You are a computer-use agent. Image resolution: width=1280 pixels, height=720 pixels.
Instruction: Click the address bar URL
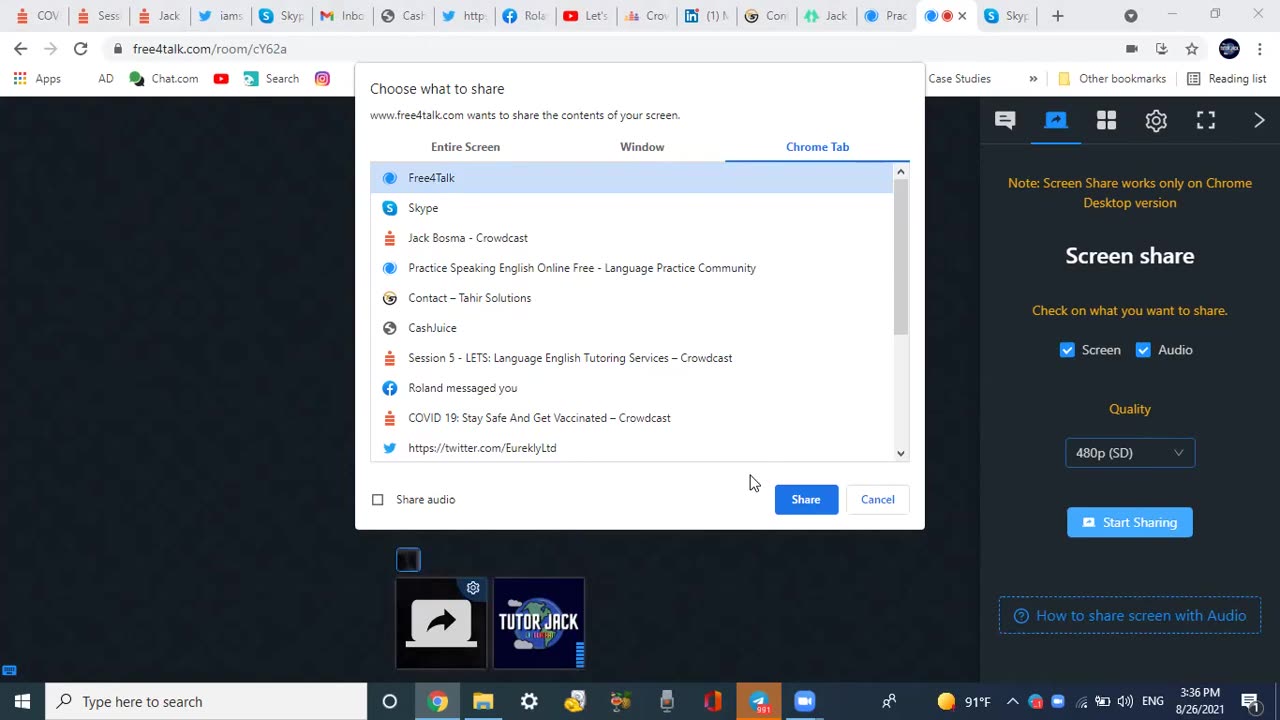click(x=210, y=49)
